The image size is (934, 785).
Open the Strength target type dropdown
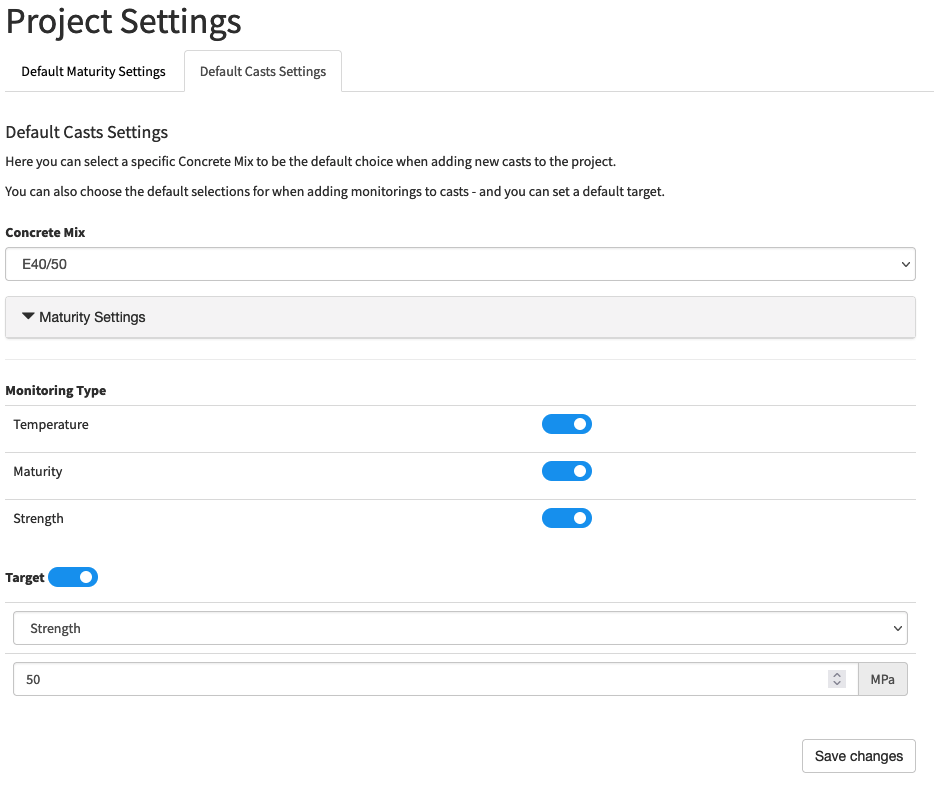pyautogui.click(x=460, y=628)
